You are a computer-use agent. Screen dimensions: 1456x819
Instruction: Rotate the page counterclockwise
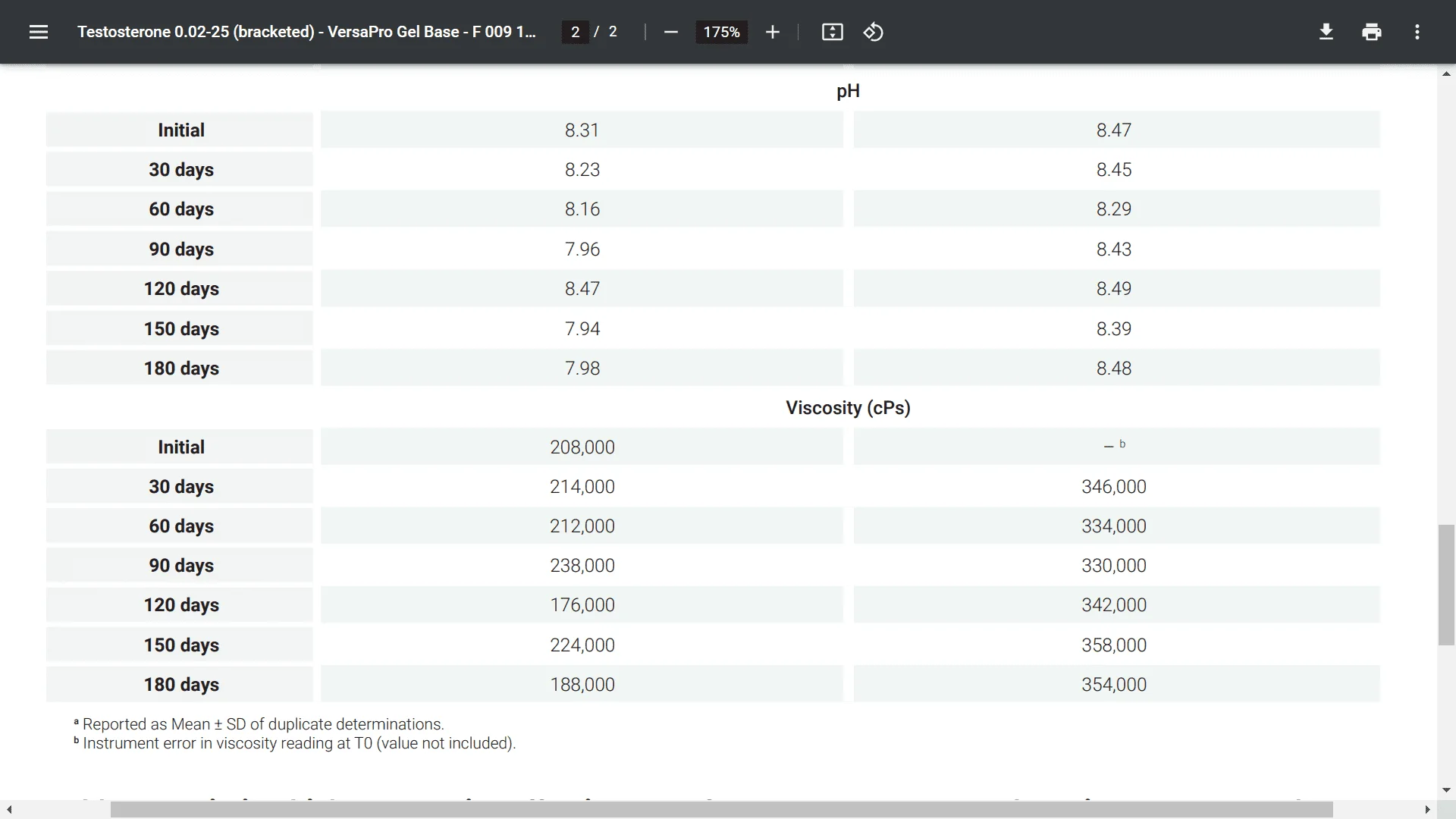click(873, 32)
